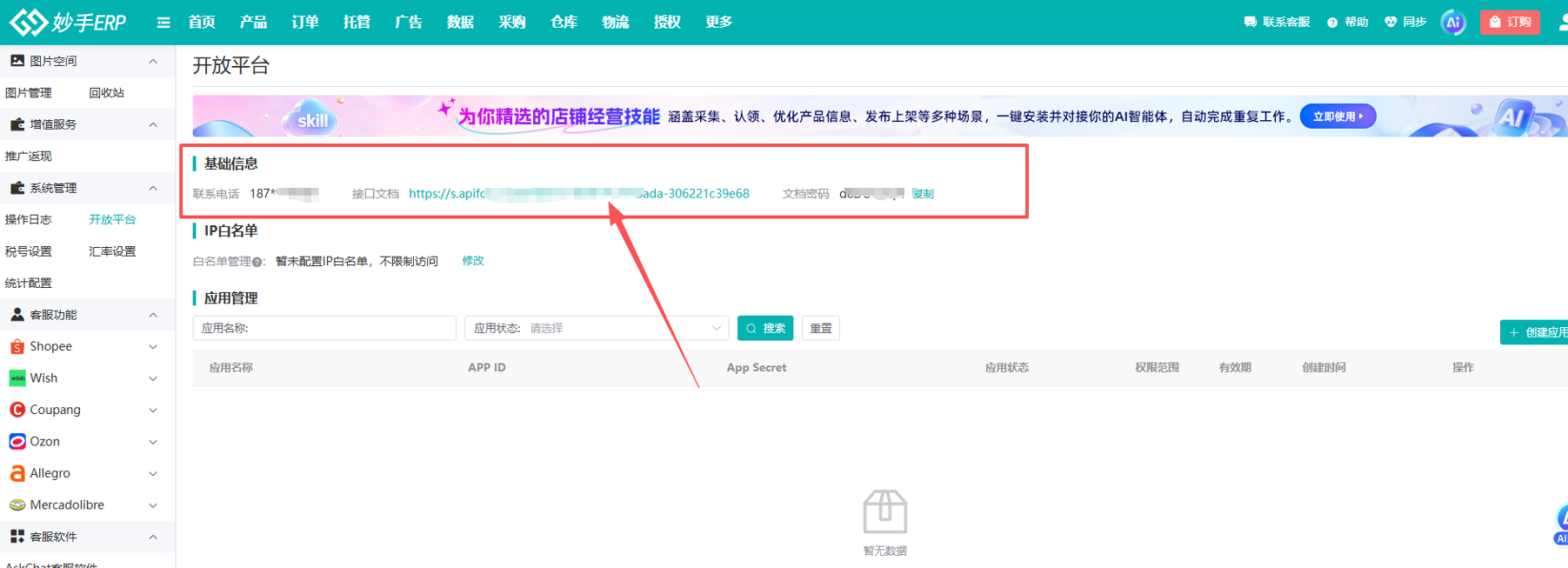Image resolution: width=1568 pixels, height=568 pixels.
Task: Click the Wish logo icon
Action: [x=17, y=378]
